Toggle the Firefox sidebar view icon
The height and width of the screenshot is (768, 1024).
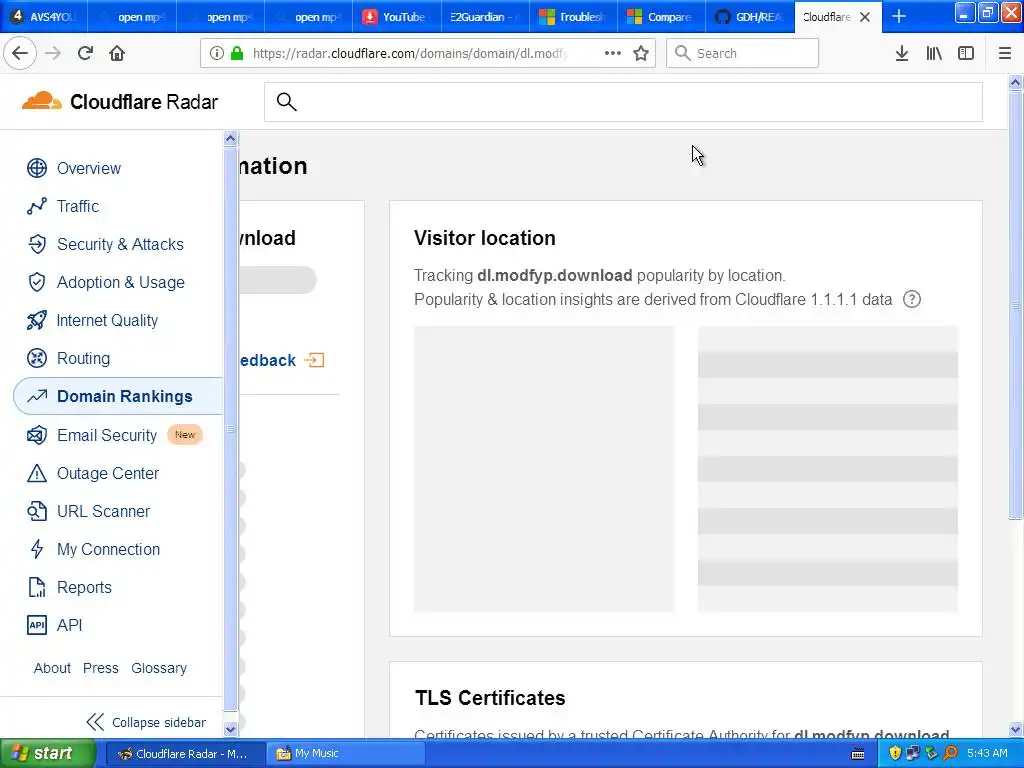coord(966,54)
